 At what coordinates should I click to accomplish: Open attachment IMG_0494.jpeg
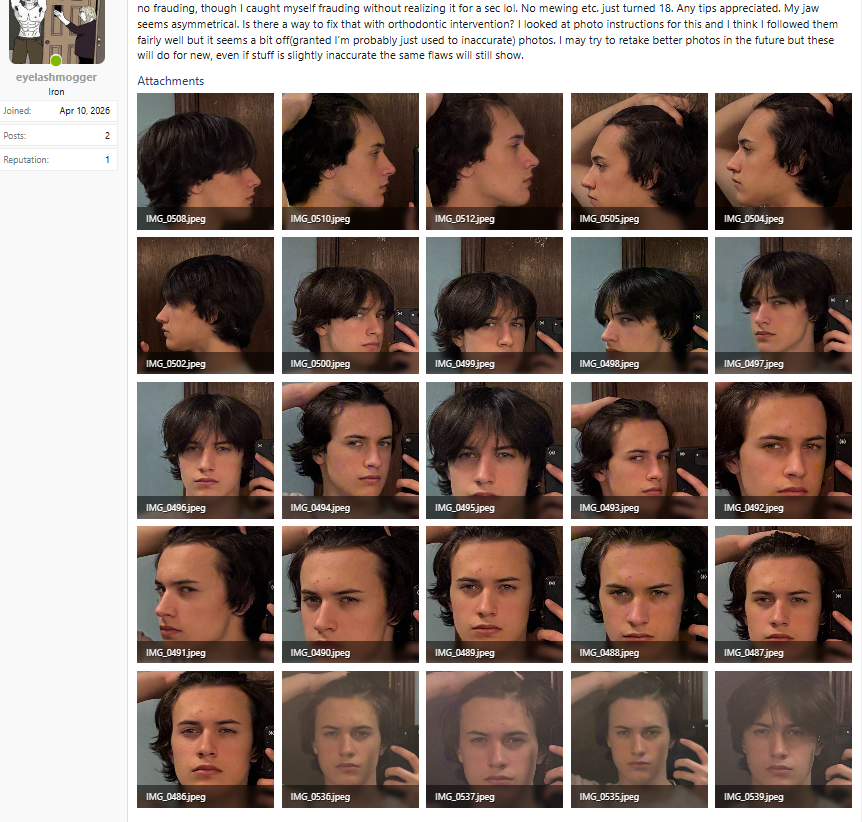(350, 450)
